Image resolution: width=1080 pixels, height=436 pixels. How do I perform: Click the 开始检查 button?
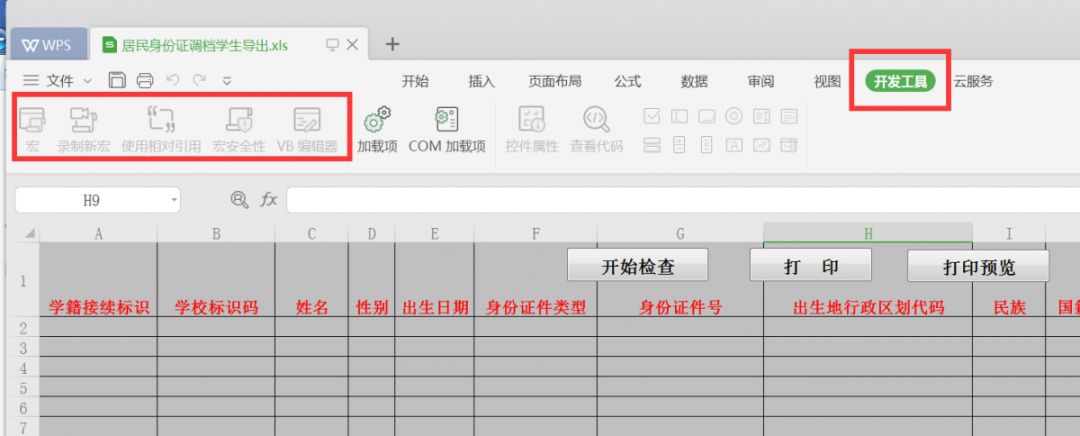tap(638, 267)
